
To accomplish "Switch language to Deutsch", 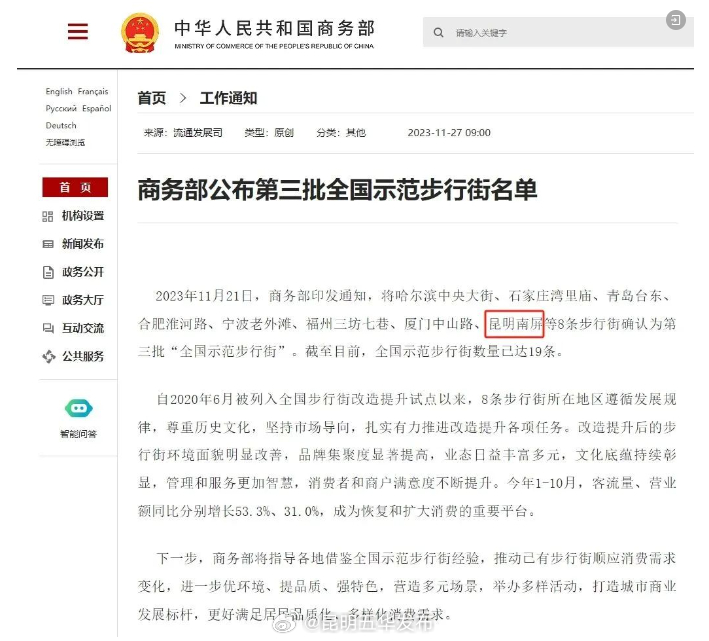I will [61, 125].
